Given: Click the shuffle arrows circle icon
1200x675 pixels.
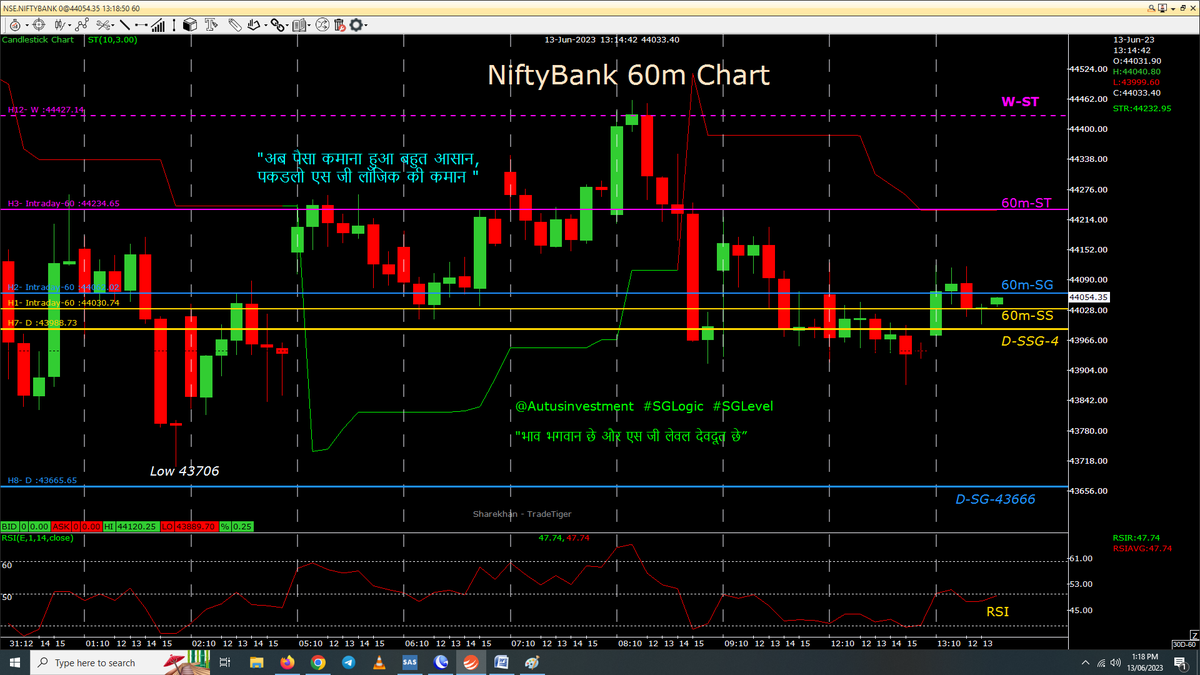Looking at the screenshot, I should coord(322,24).
